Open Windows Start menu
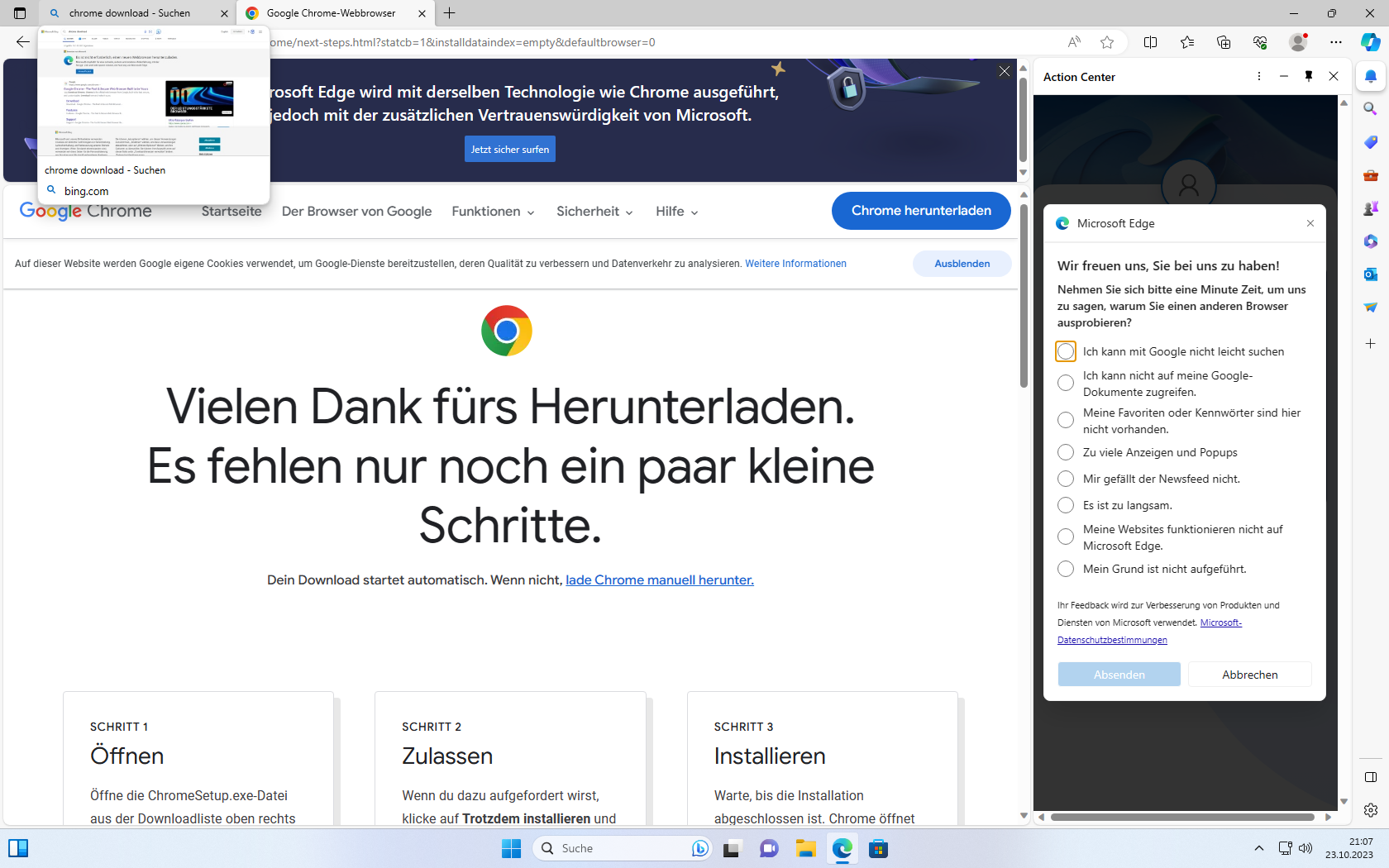Screen dimensions: 1389x868 click(511, 848)
